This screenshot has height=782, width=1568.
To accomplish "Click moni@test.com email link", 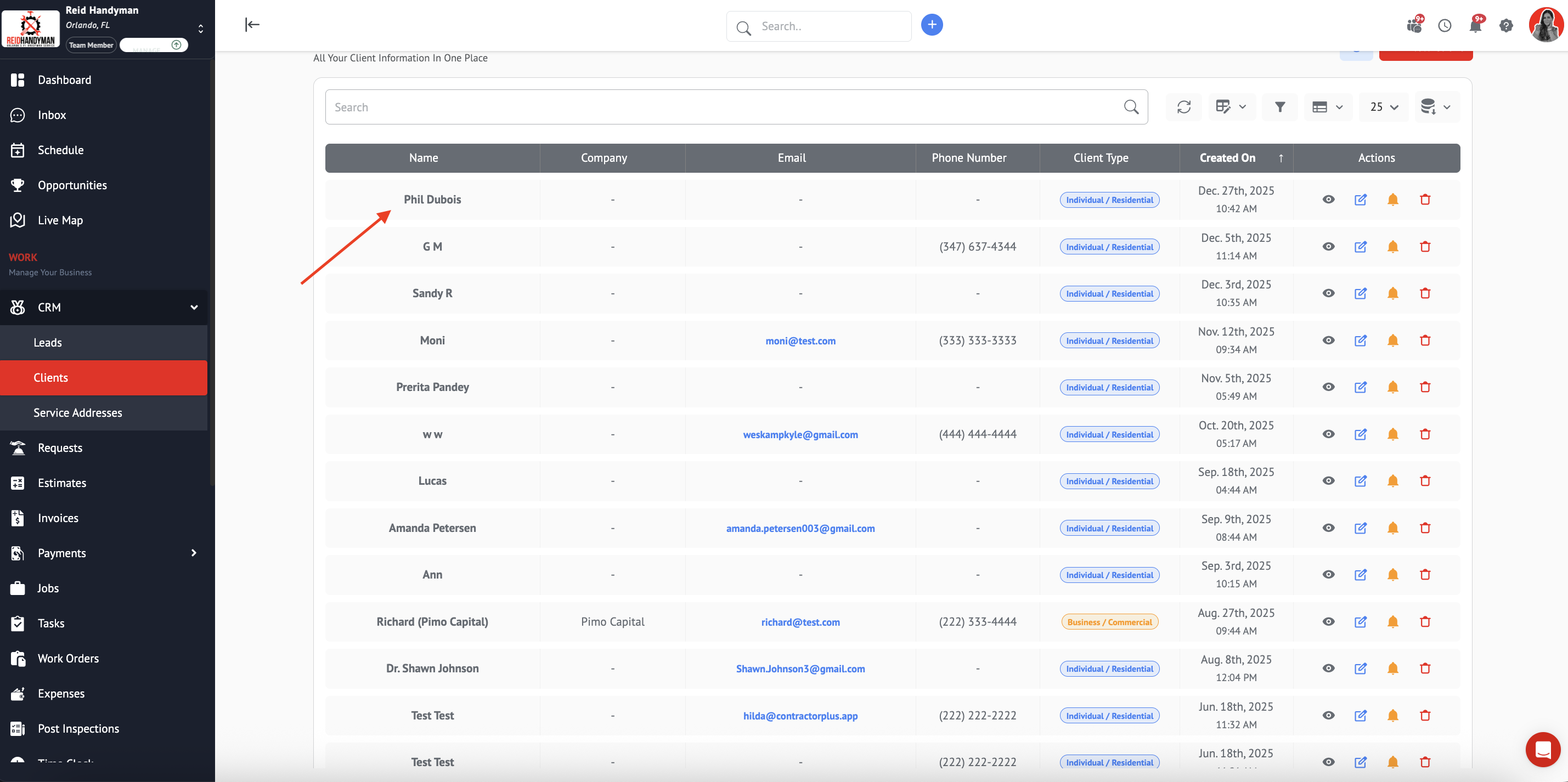I will [x=800, y=341].
